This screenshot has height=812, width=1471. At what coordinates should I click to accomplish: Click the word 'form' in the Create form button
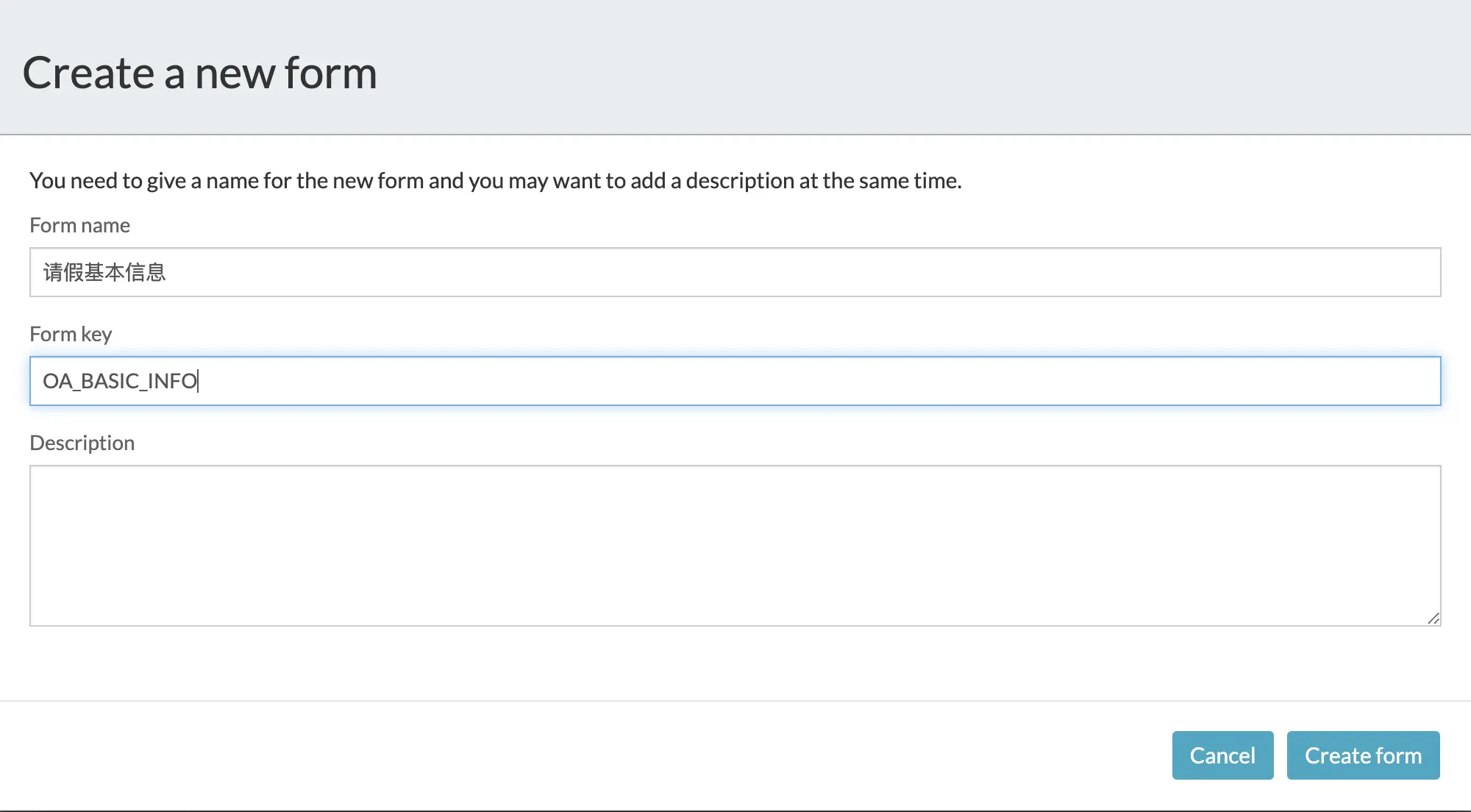point(1398,755)
